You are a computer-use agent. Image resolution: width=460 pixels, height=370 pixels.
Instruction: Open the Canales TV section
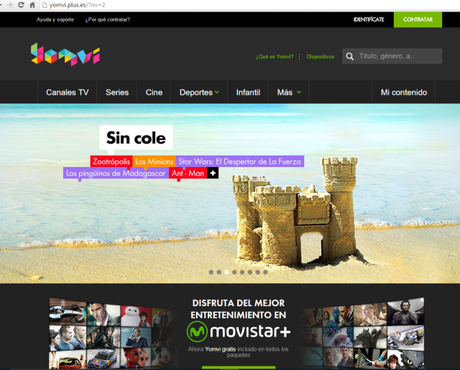pos(67,92)
